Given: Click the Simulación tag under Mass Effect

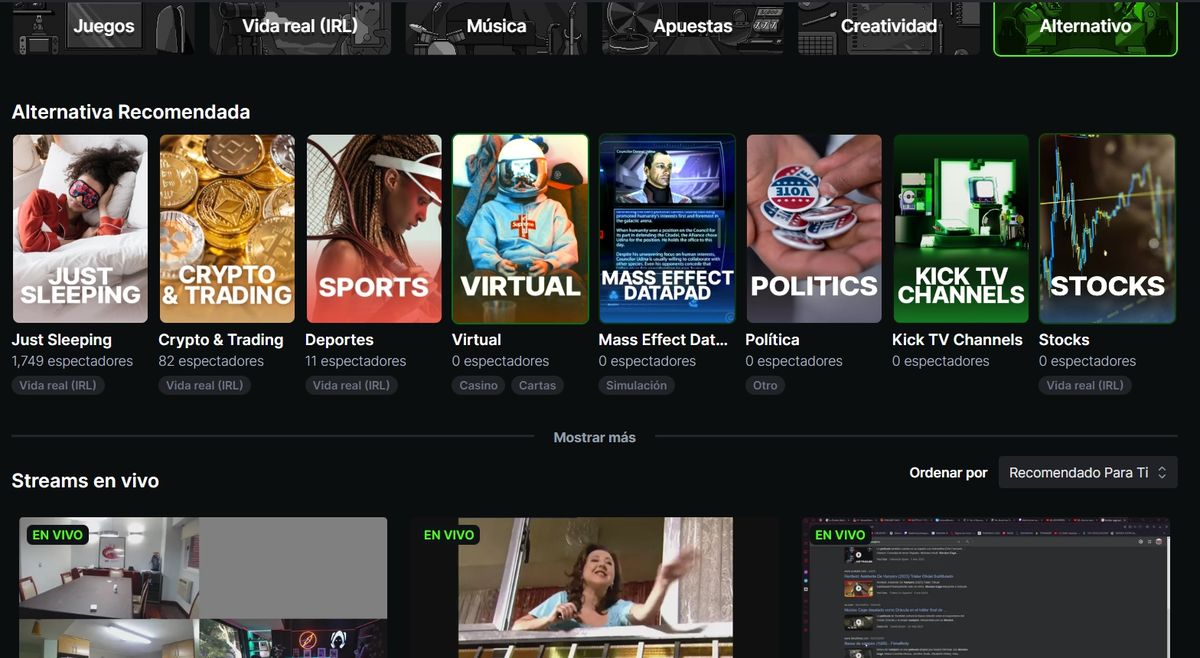Looking at the screenshot, I should pos(636,385).
